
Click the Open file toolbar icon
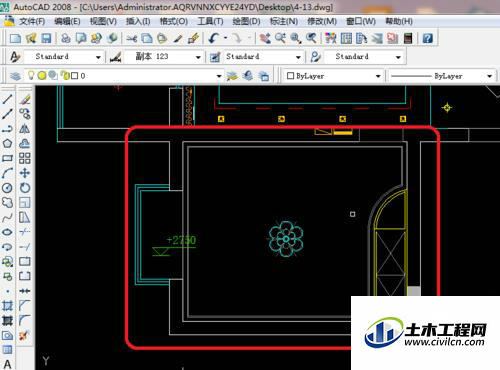coord(31,39)
